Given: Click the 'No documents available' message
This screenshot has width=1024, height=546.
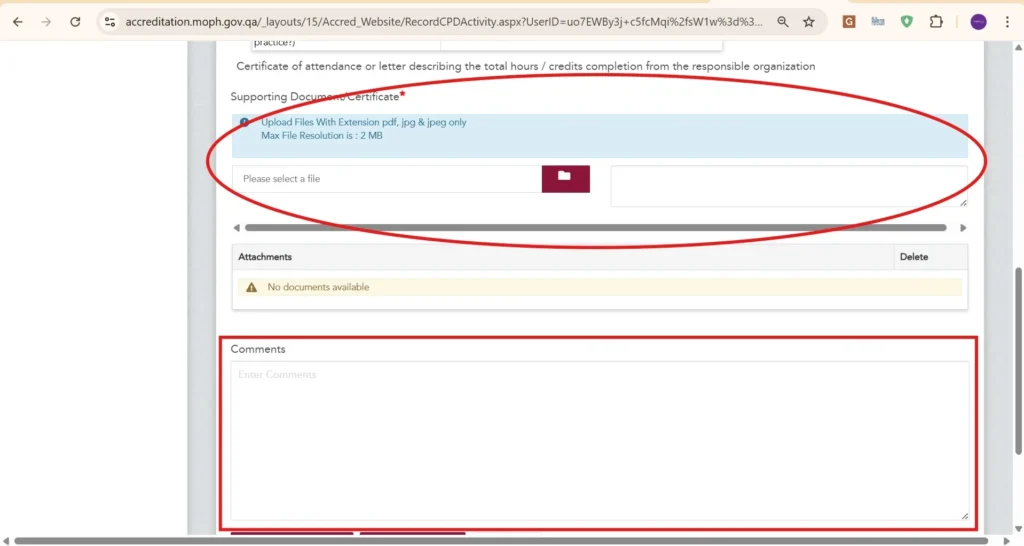Looking at the screenshot, I should (318, 287).
